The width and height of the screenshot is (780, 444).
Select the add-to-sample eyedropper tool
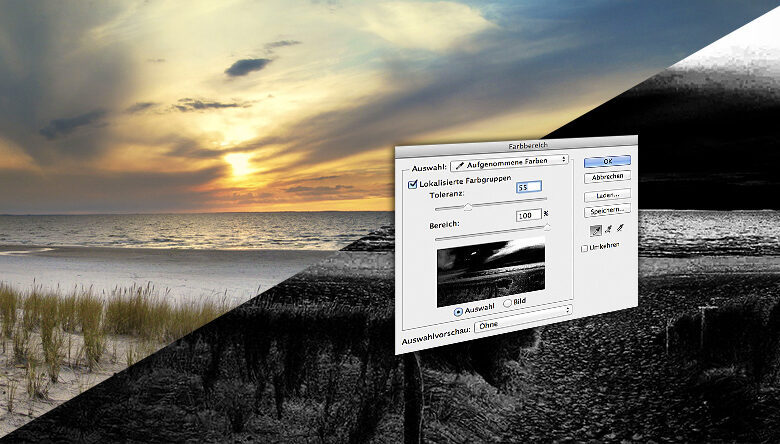click(x=608, y=229)
